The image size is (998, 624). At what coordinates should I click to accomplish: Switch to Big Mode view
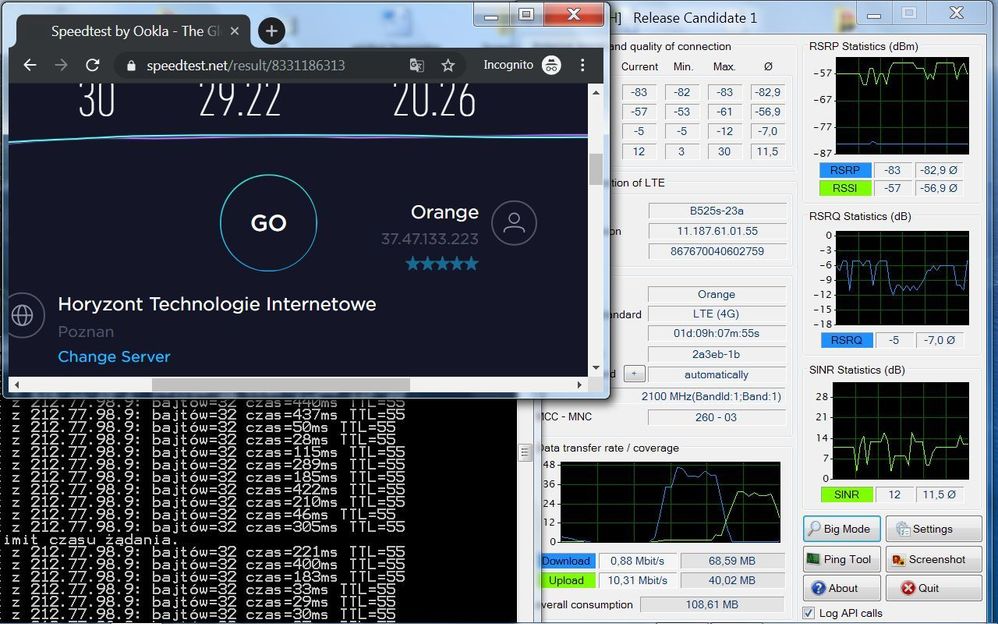click(840, 529)
